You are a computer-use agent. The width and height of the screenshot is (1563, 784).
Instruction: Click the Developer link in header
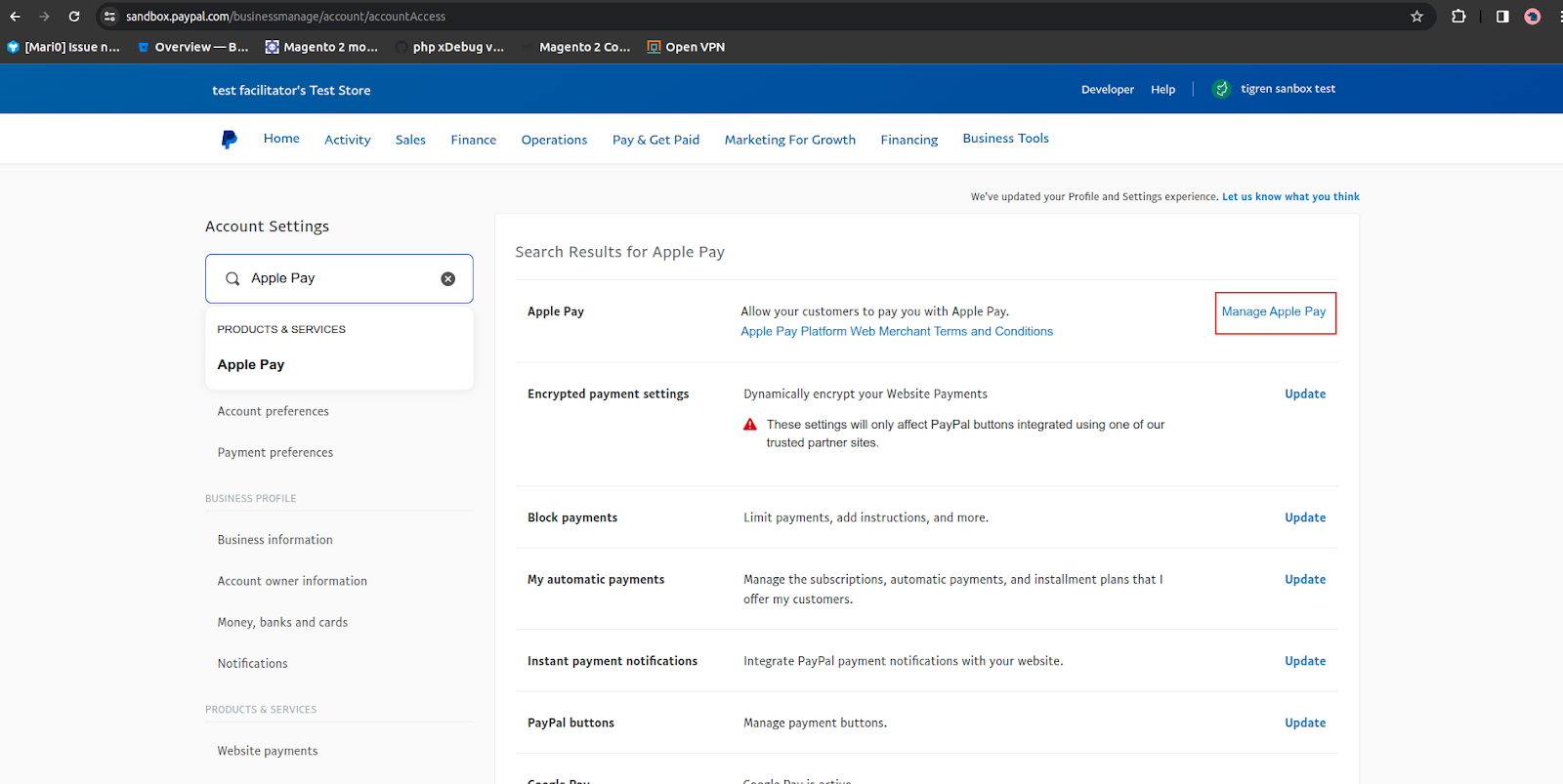[1108, 89]
